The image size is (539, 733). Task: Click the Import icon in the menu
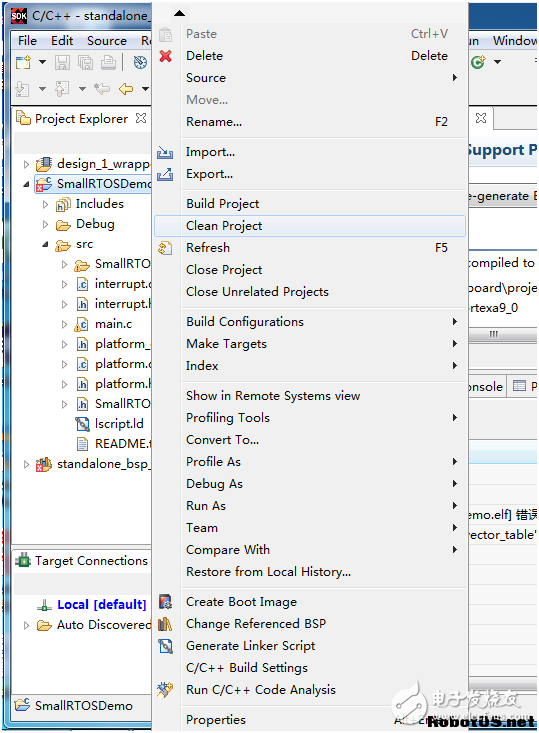click(165, 152)
